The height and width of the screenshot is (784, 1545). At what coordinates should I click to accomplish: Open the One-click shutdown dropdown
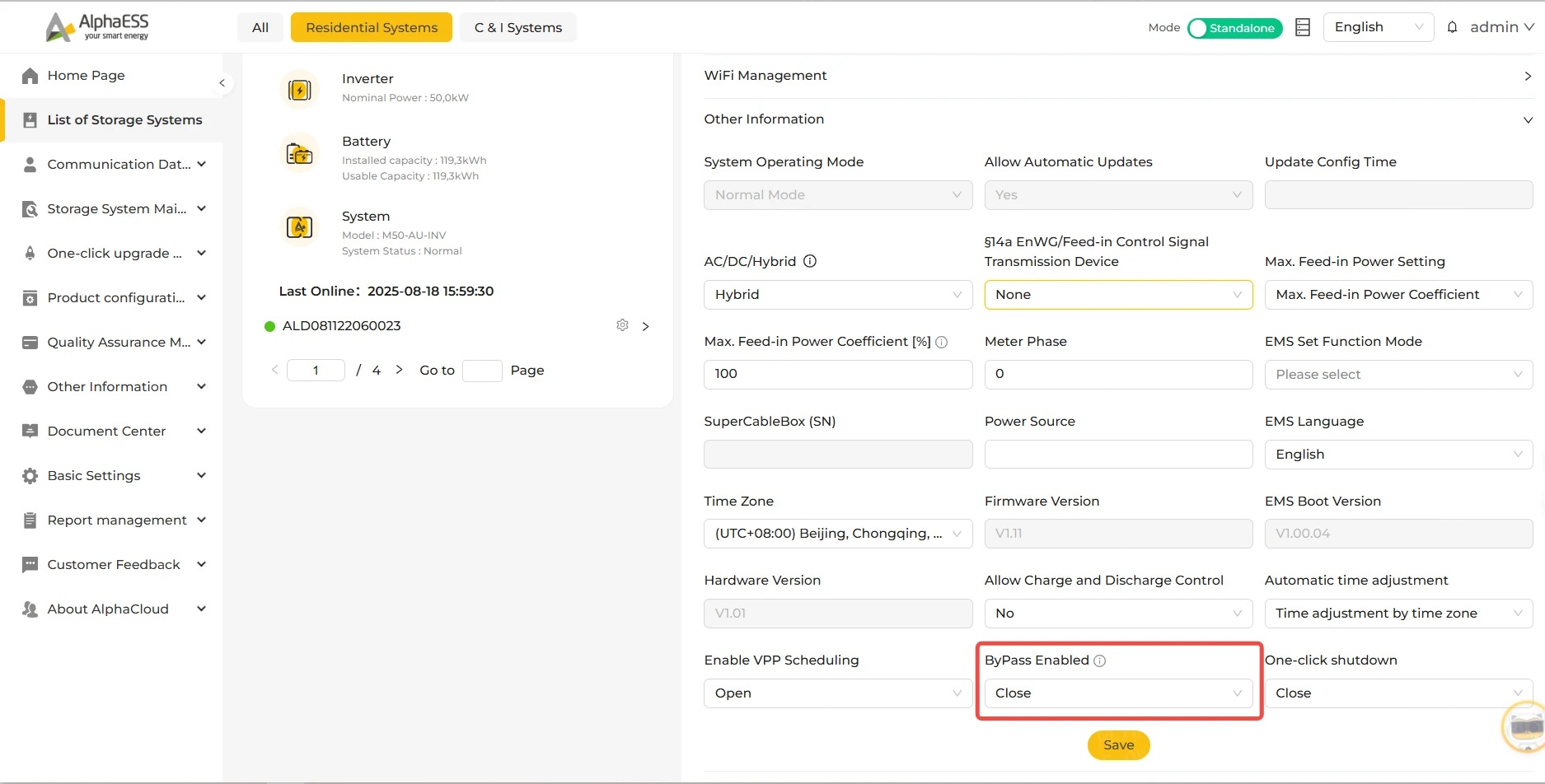tap(1398, 693)
